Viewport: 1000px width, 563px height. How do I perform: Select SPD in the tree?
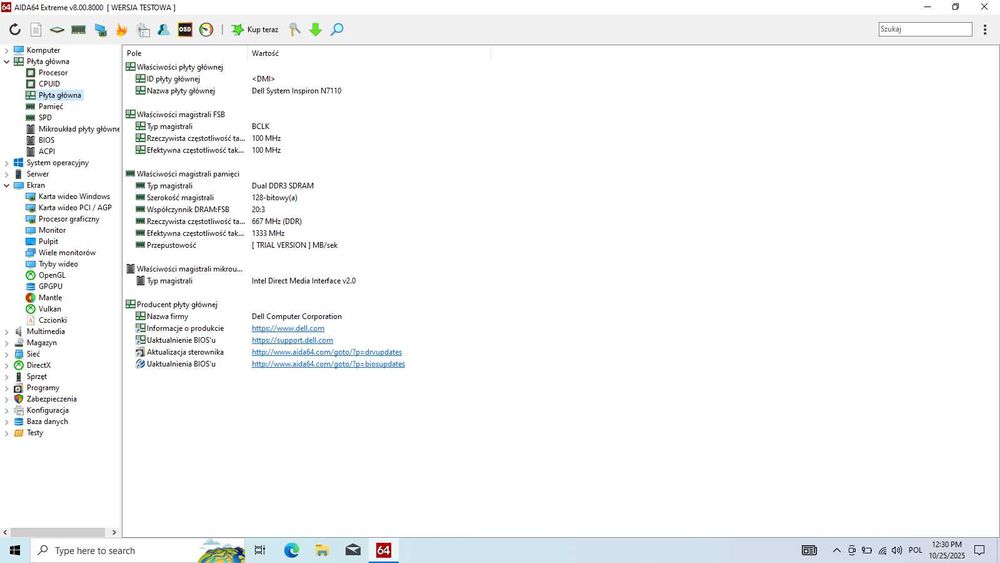pyautogui.click(x=45, y=118)
